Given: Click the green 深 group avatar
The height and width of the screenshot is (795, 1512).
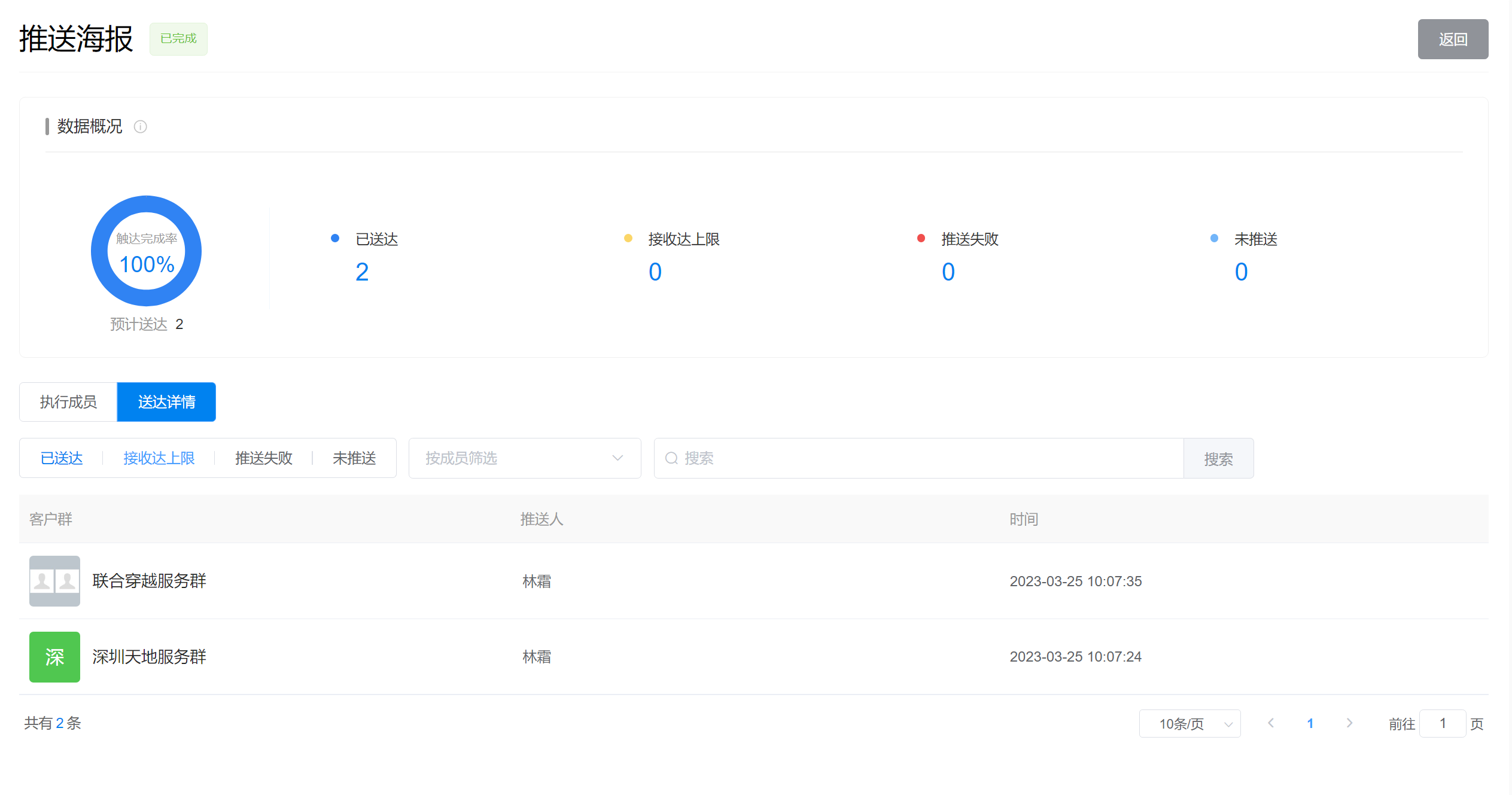Looking at the screenshot, I should pyautogui.click(x=54, y=657).
